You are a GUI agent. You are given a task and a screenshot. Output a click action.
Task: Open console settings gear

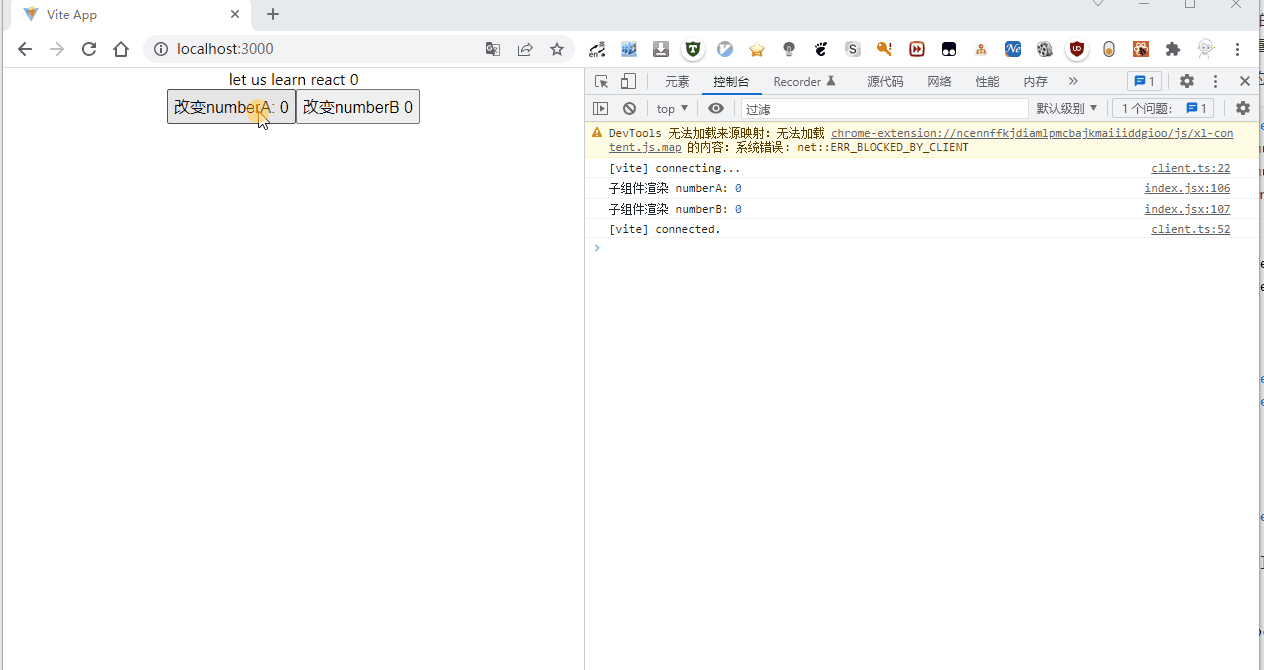[1243, 108]
